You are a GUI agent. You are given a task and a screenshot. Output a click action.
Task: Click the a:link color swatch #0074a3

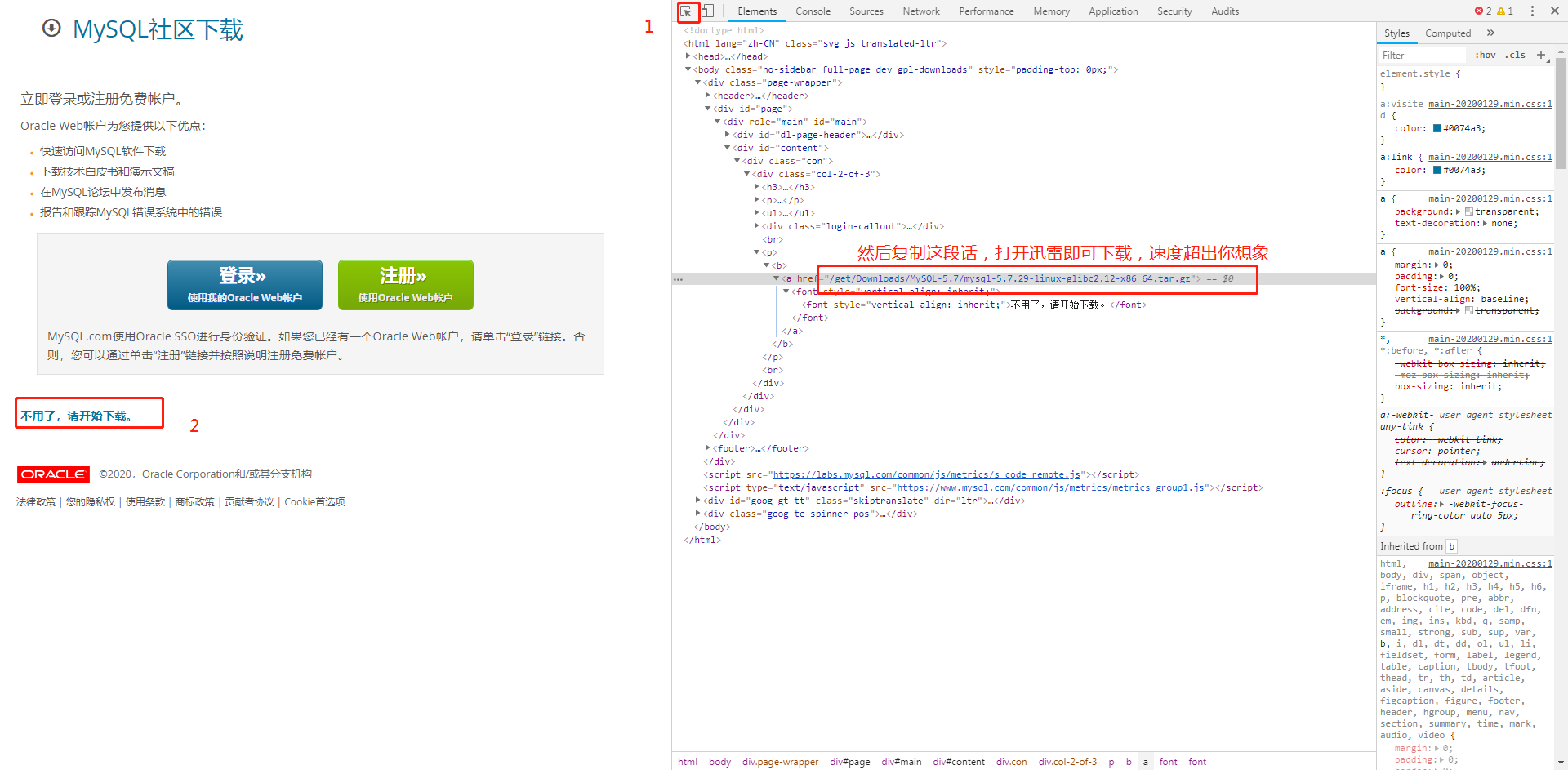point(1437,170)
